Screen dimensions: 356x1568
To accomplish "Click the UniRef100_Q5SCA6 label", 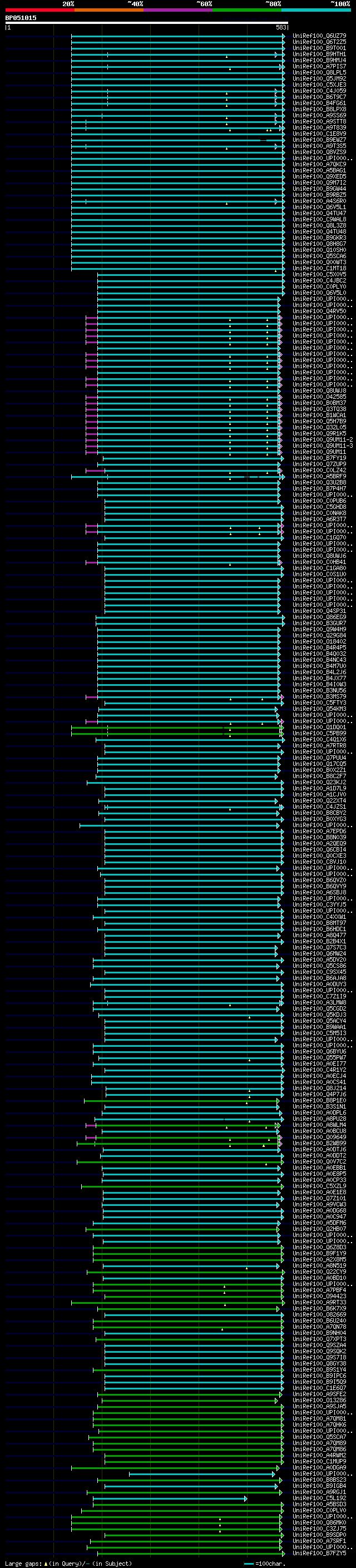I will click(x=319, y=256).
